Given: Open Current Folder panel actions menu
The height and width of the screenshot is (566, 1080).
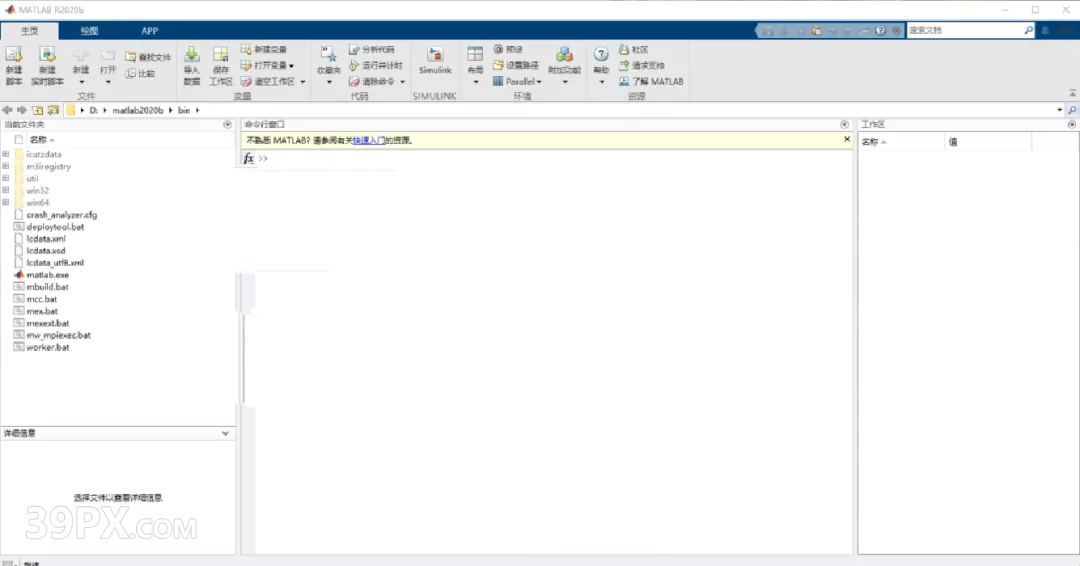Looking at the screenshot, I should 227,125.
